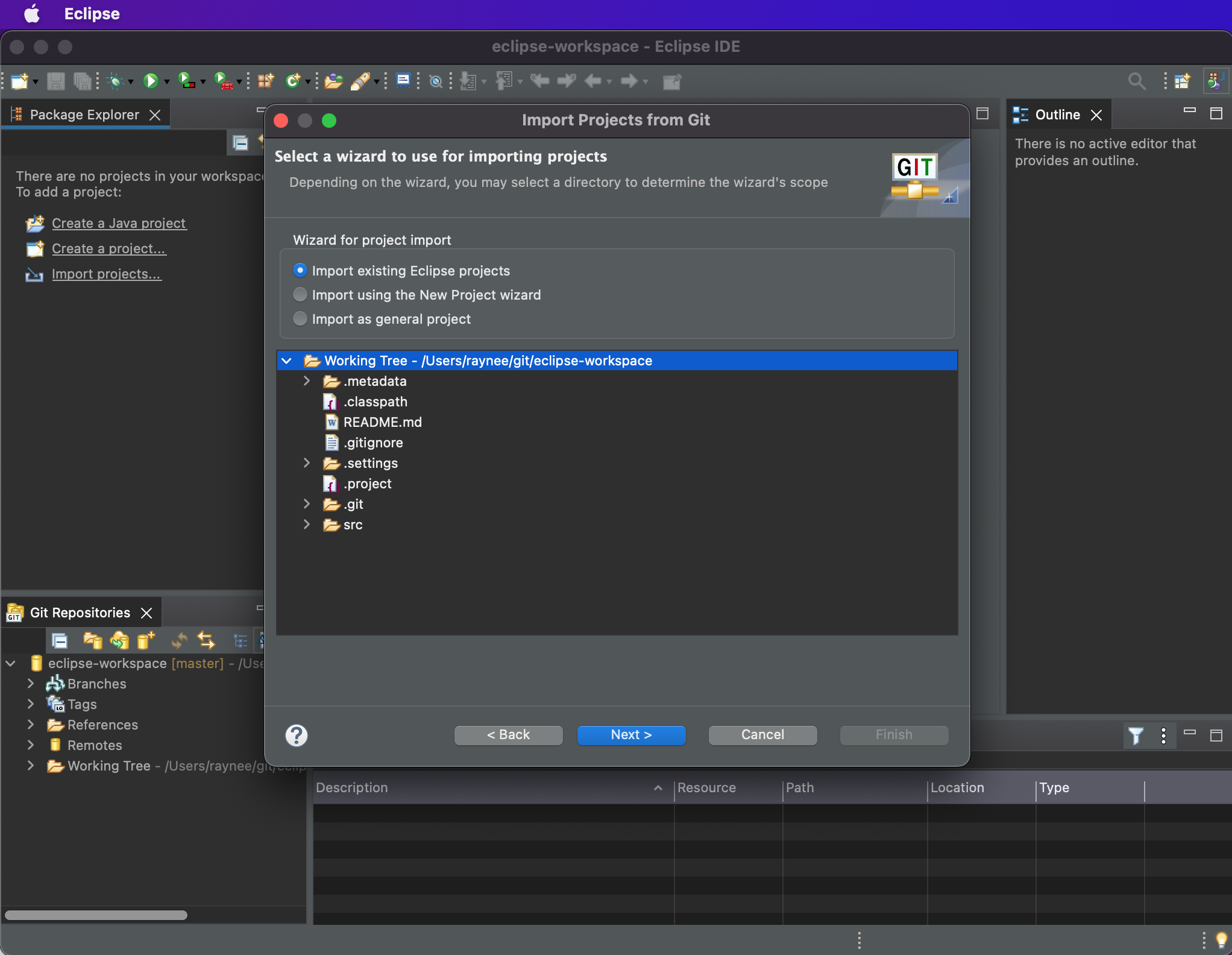Click the Run green play toolbar icon

pos(150,81)
